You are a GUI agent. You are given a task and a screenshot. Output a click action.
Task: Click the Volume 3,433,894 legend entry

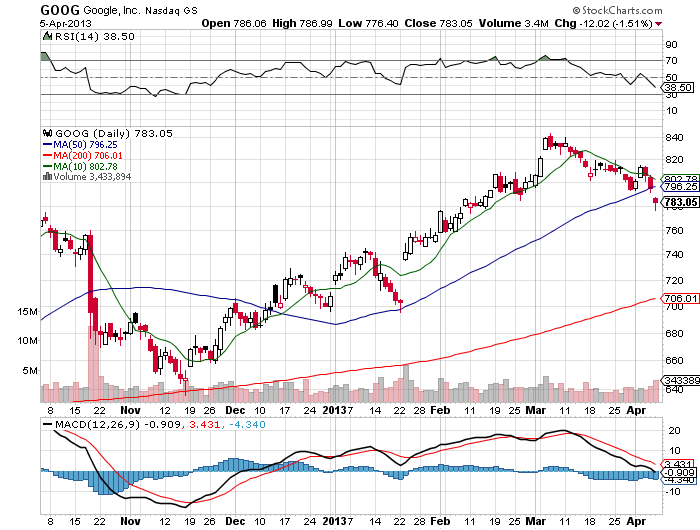(x=87, y=177)
